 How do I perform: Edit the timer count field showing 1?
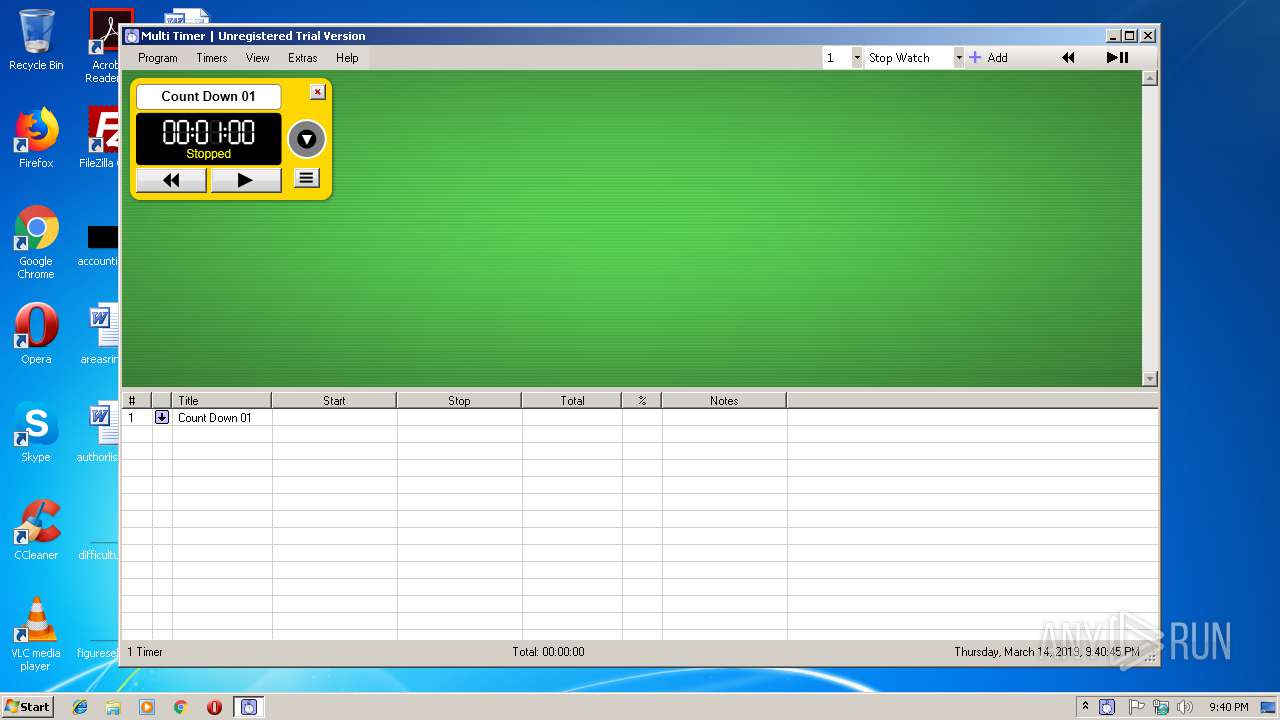836,58
